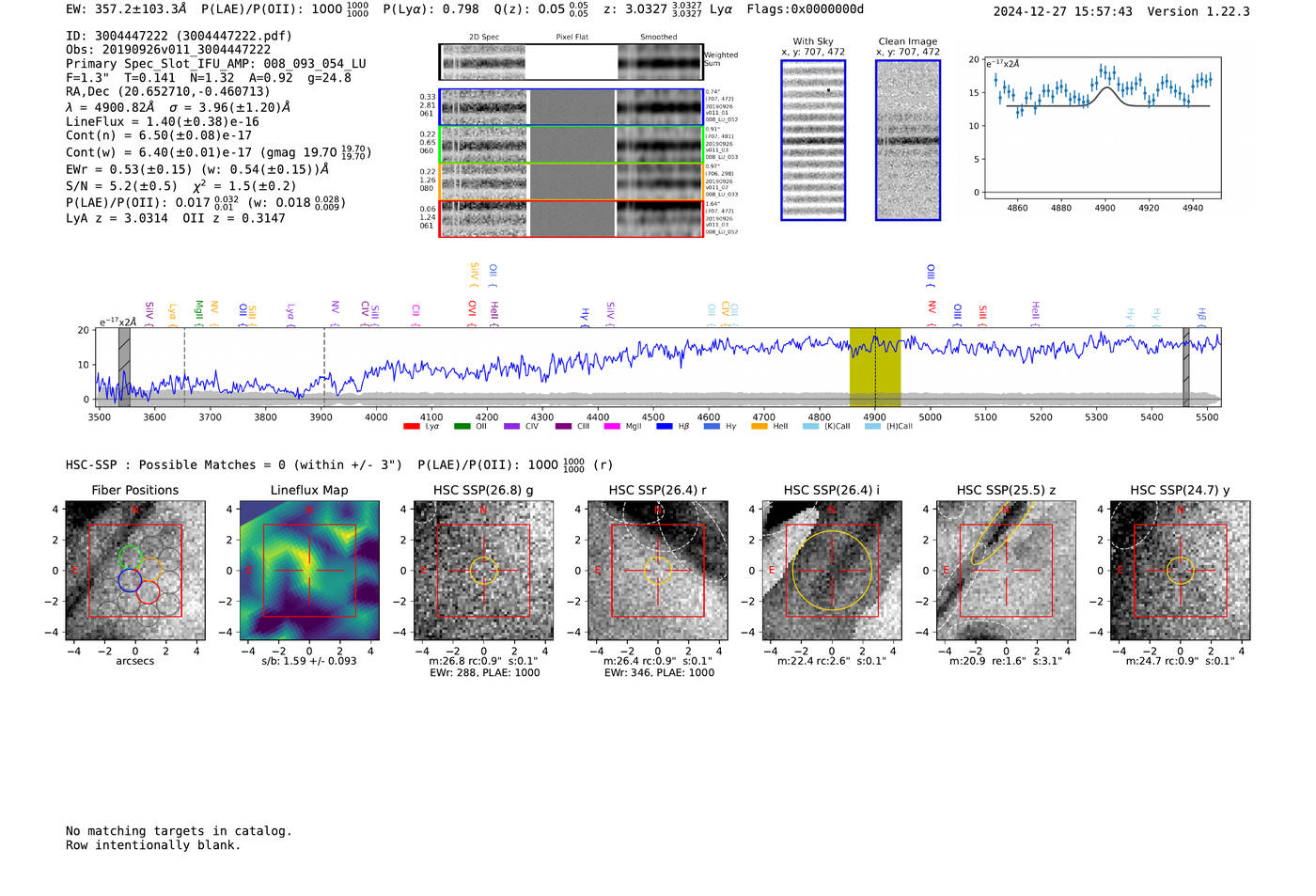1316x896 pixels.
Task: Select the red-bordered 2D spectrum row
Action: (x=572, y=219)
